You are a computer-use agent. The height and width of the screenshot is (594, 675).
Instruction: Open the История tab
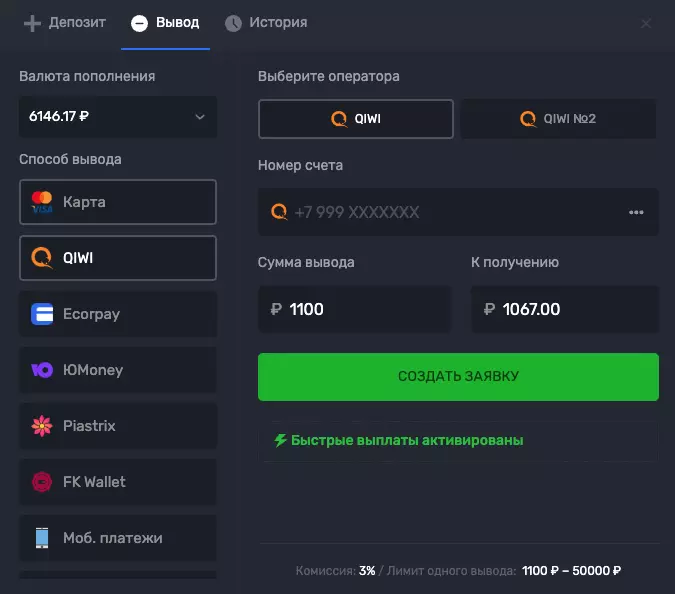[x=266, y=22]
